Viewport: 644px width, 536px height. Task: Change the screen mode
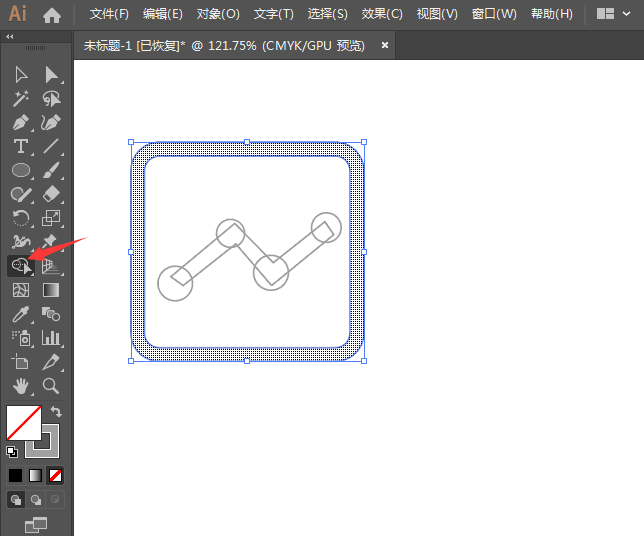[x=36, y=525]
